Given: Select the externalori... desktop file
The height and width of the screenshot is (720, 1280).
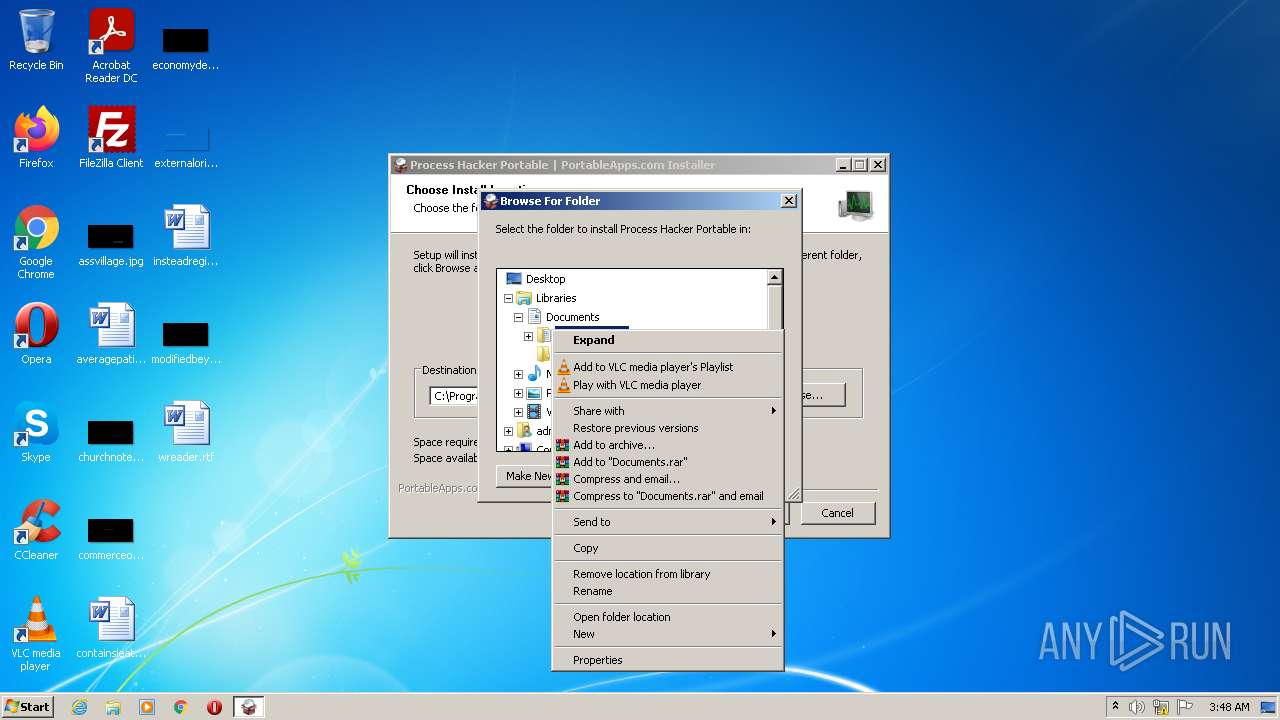Looking at the screenshot, I should coord(186,147).
